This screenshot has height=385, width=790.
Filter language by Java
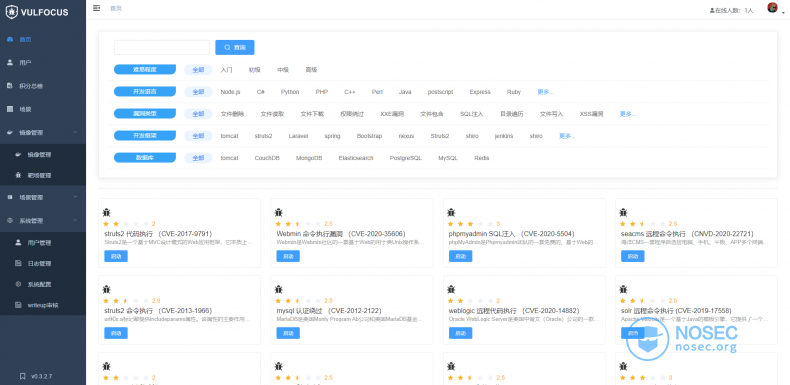click(x=405, y=92)
